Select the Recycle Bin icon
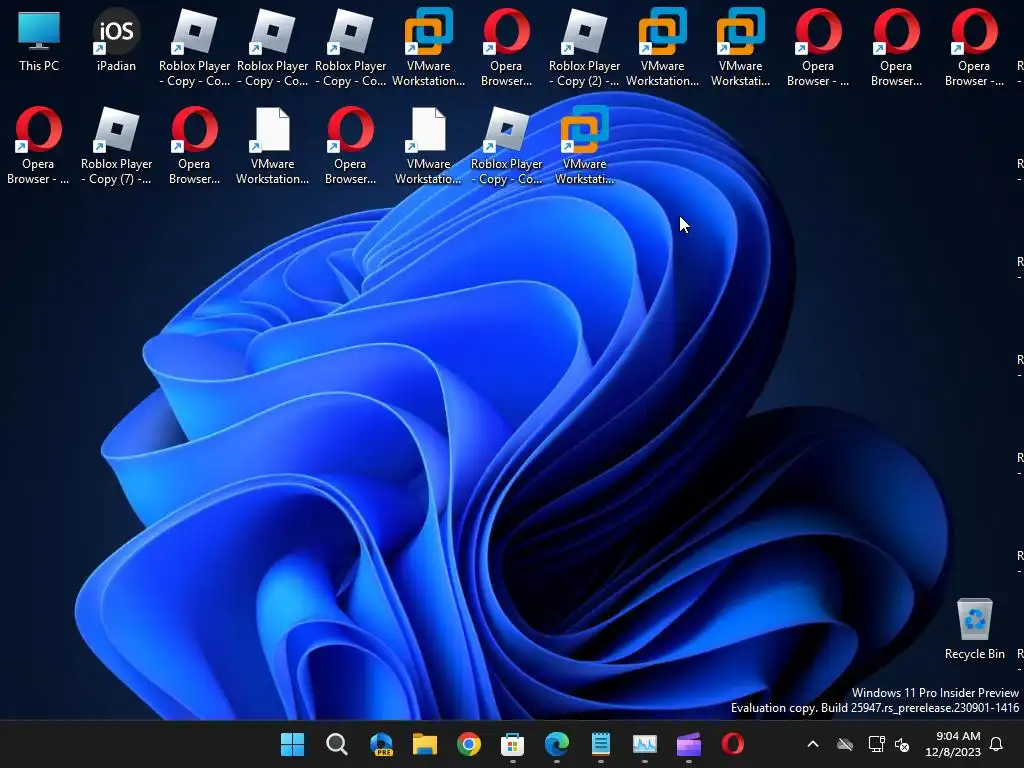1024x768 pixels. tap(974, 629)
